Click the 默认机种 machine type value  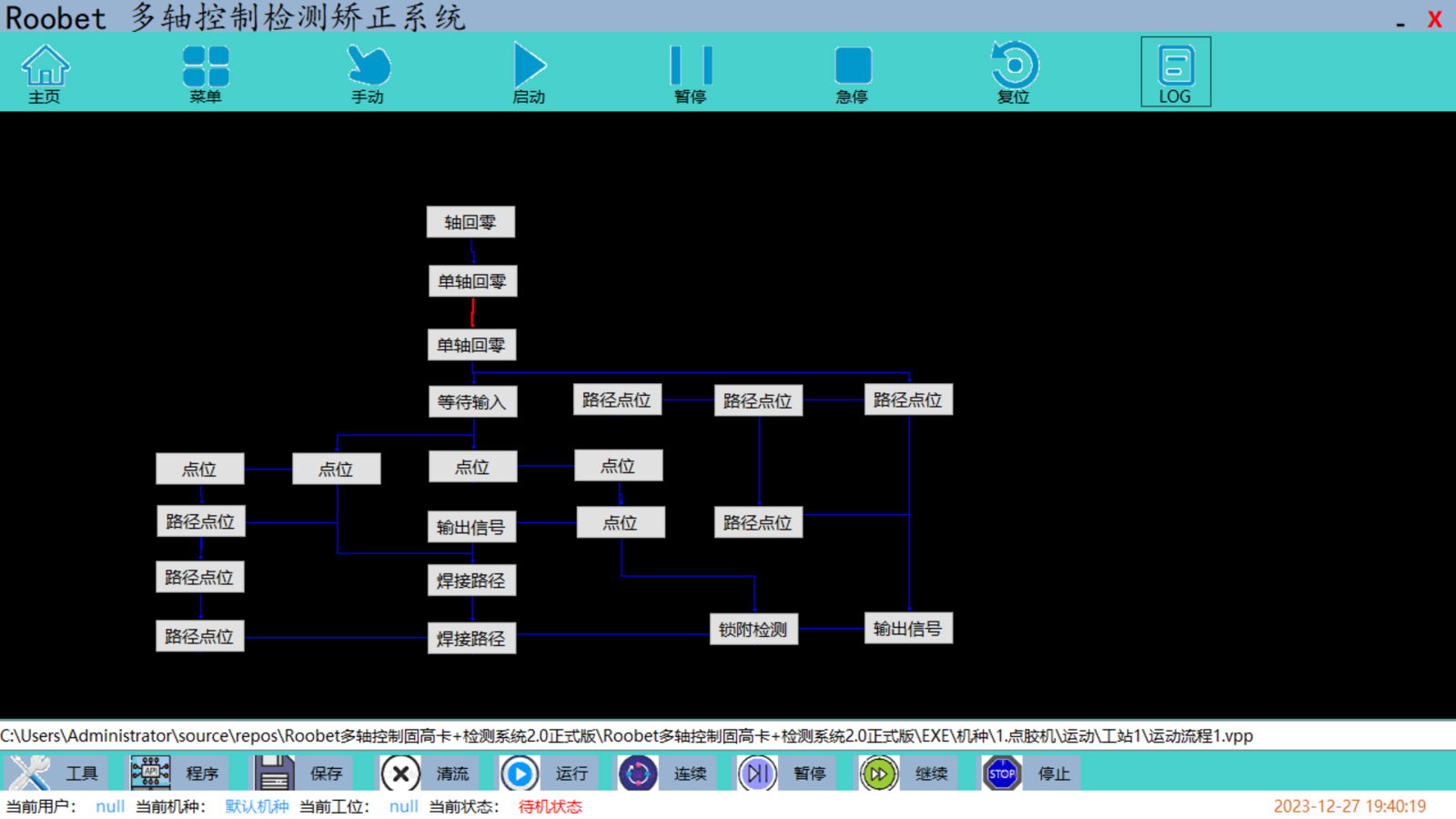[257, 806]
